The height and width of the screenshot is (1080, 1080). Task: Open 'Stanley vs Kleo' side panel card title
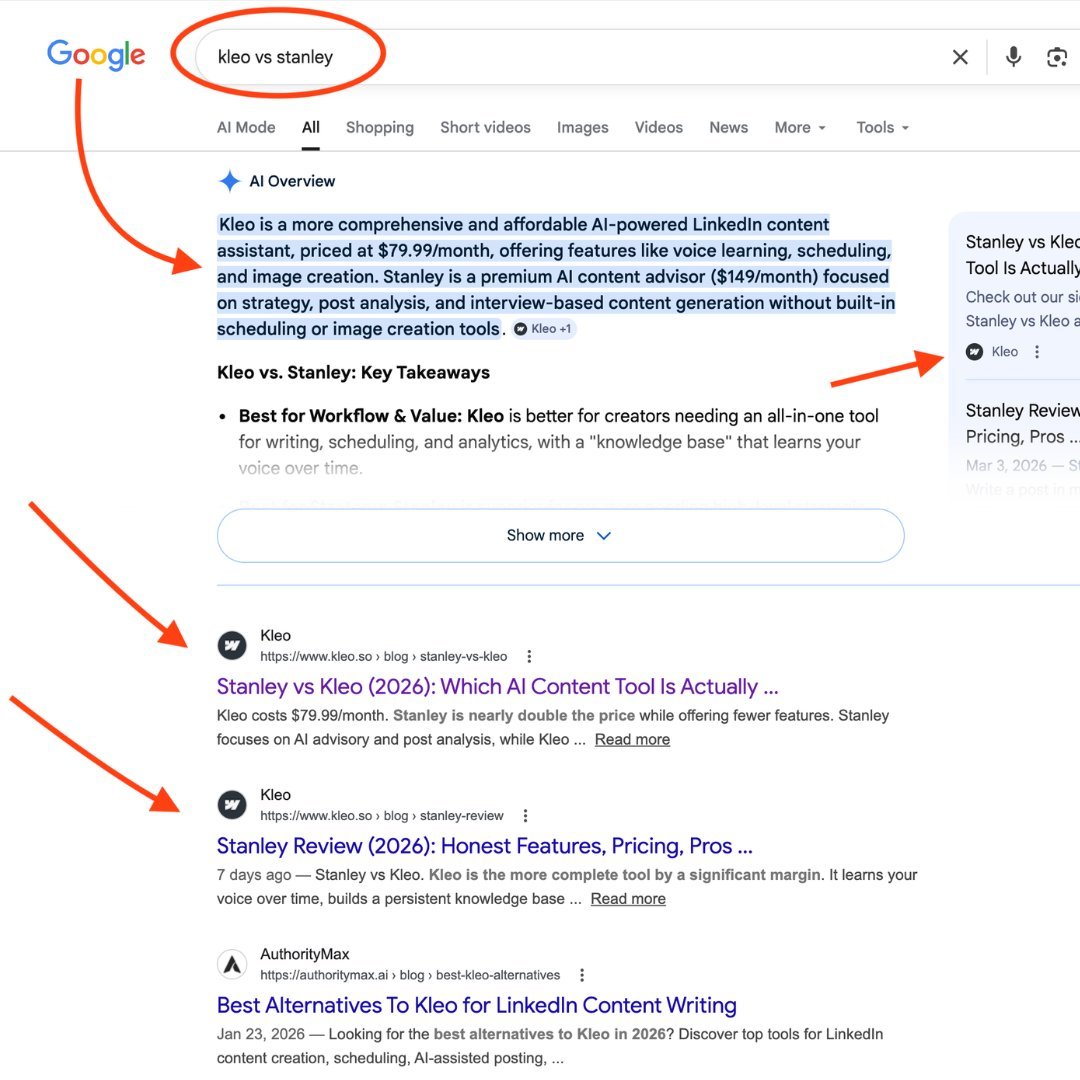[x=1022, y=255]
